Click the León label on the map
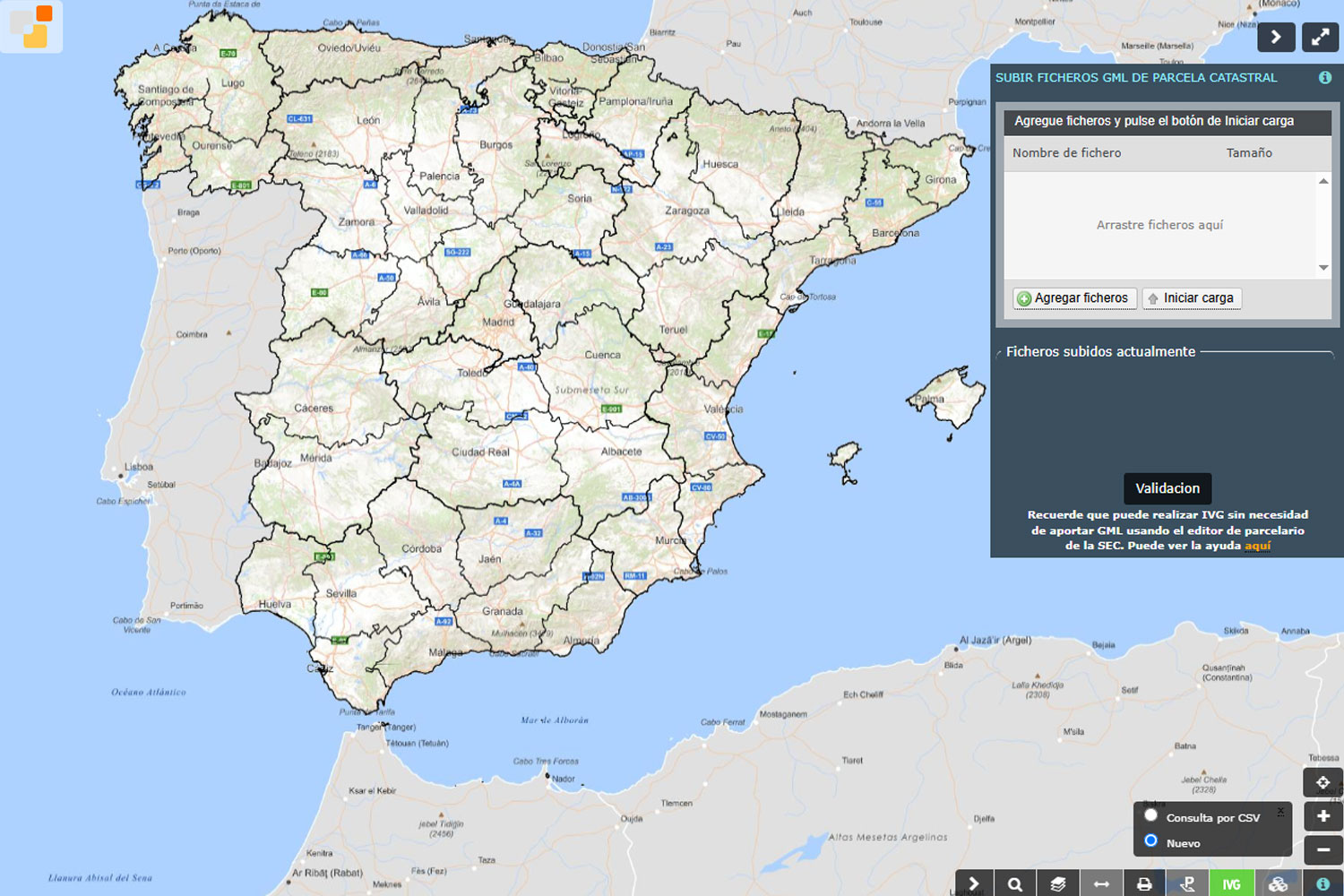Image resolution: width=1344 pixels, height=896 pixels. click(x=368, y=120)
